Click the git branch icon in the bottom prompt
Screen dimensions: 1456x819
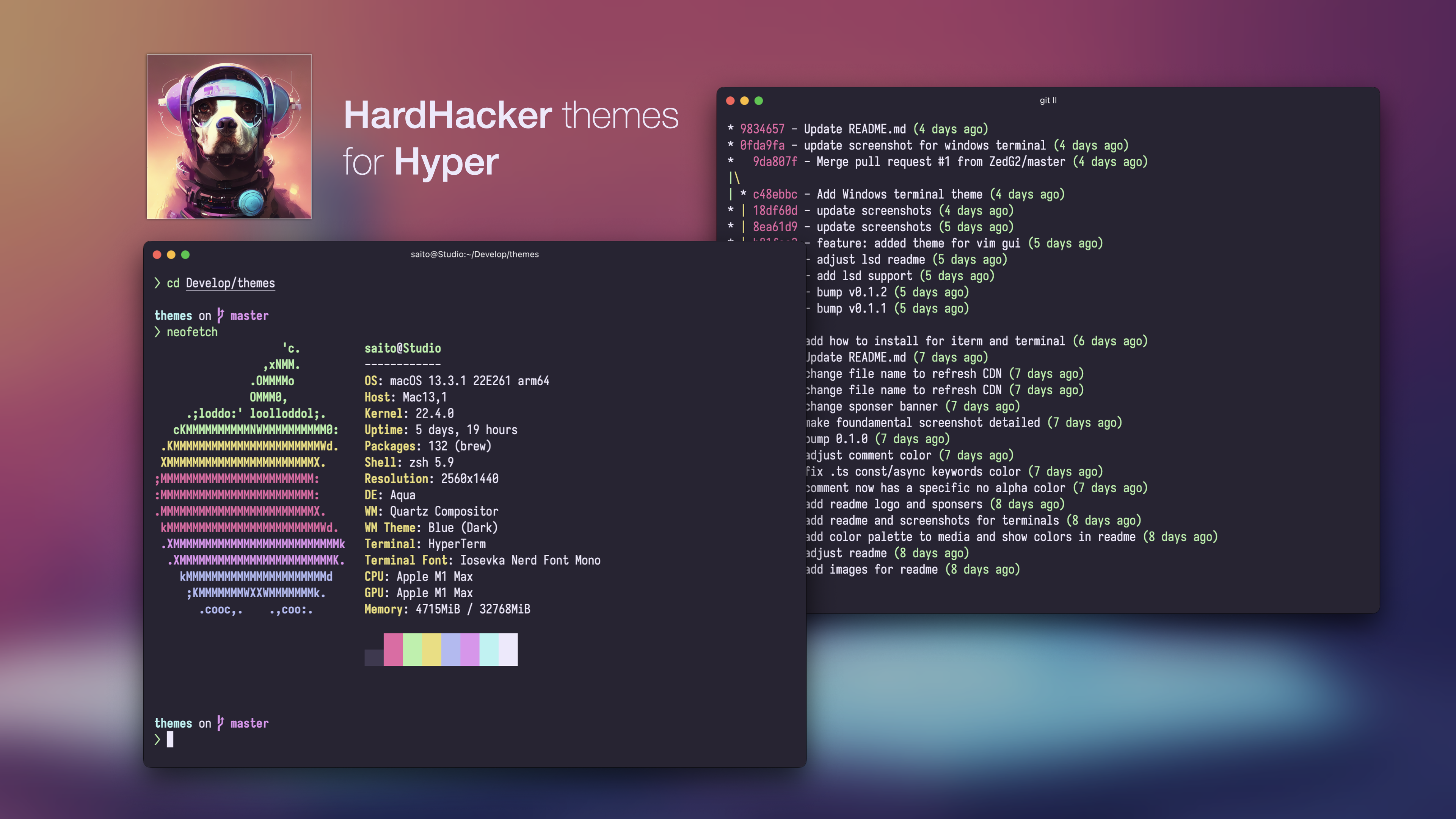coord(220,723)
